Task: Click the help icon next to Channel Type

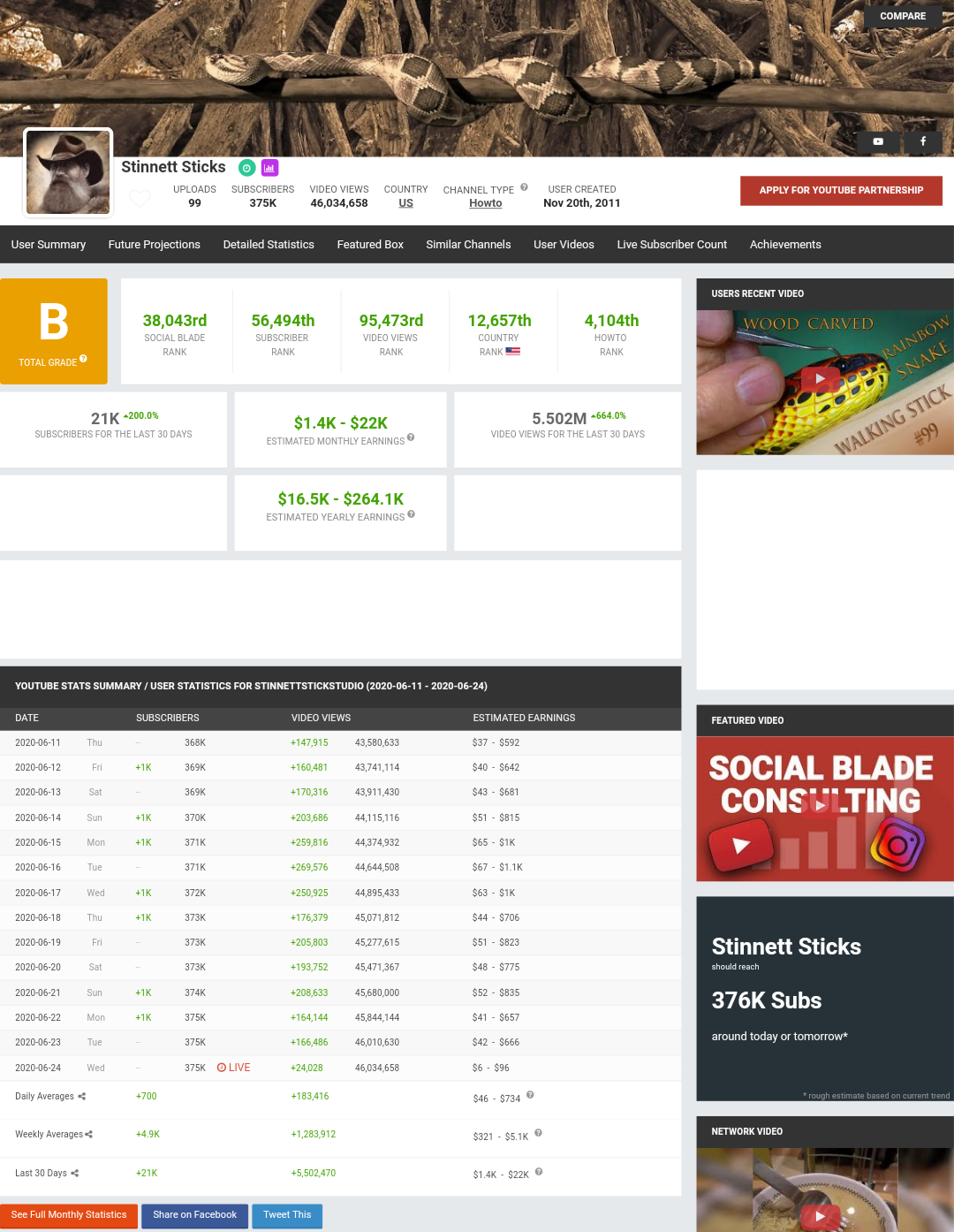Action: (524, 187)
